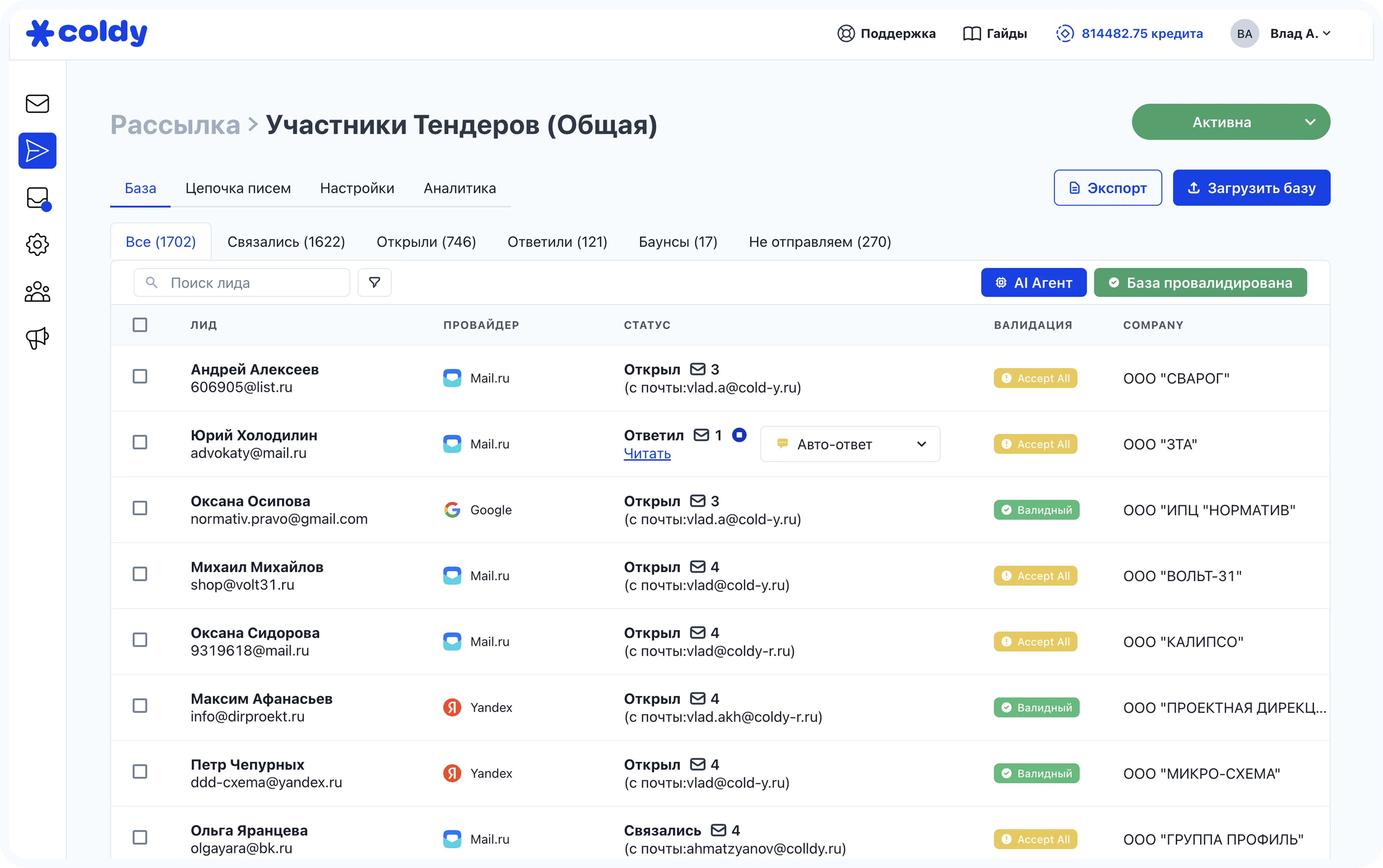The width and height of the screenshot is (1383, 868).
Task: Open the Читать link in Юрий's row
Action: tap(647, 454)
